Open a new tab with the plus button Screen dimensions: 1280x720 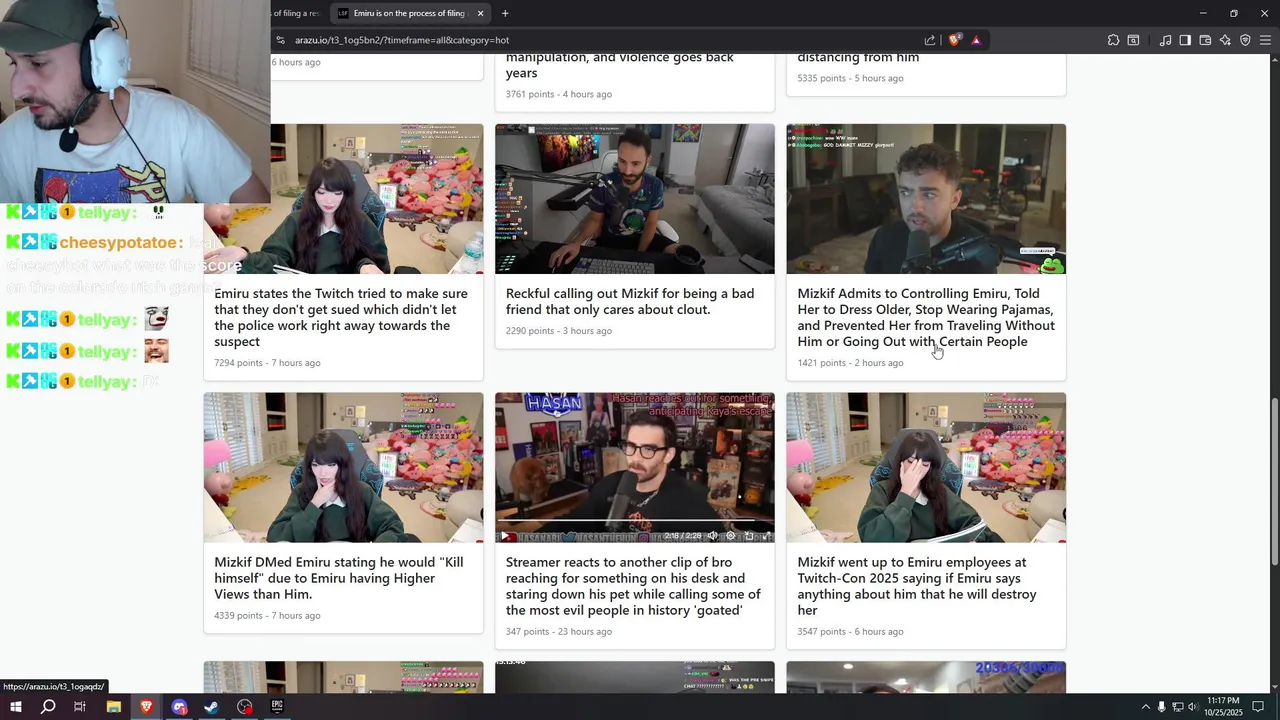pos(505,13)
